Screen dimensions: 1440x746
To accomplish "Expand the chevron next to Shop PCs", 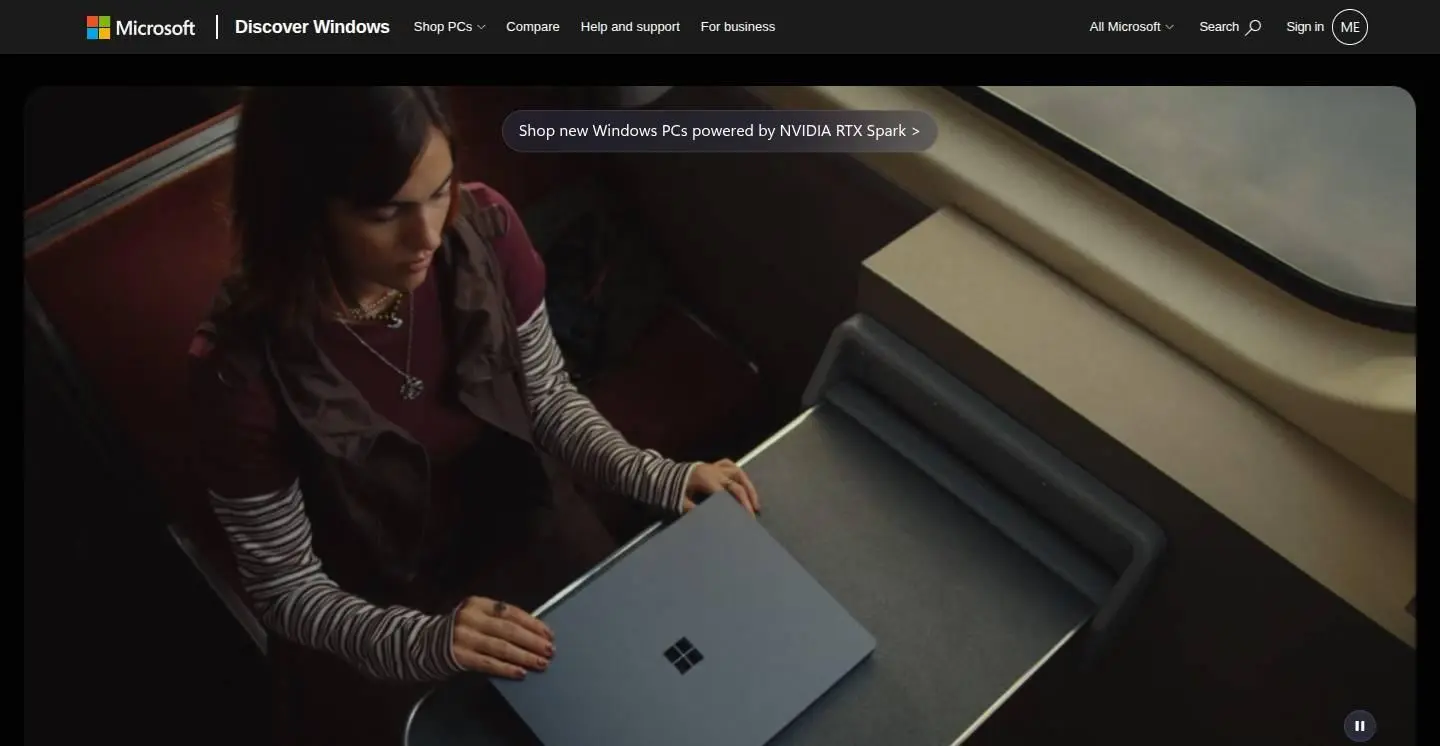I will pos(481,27).
